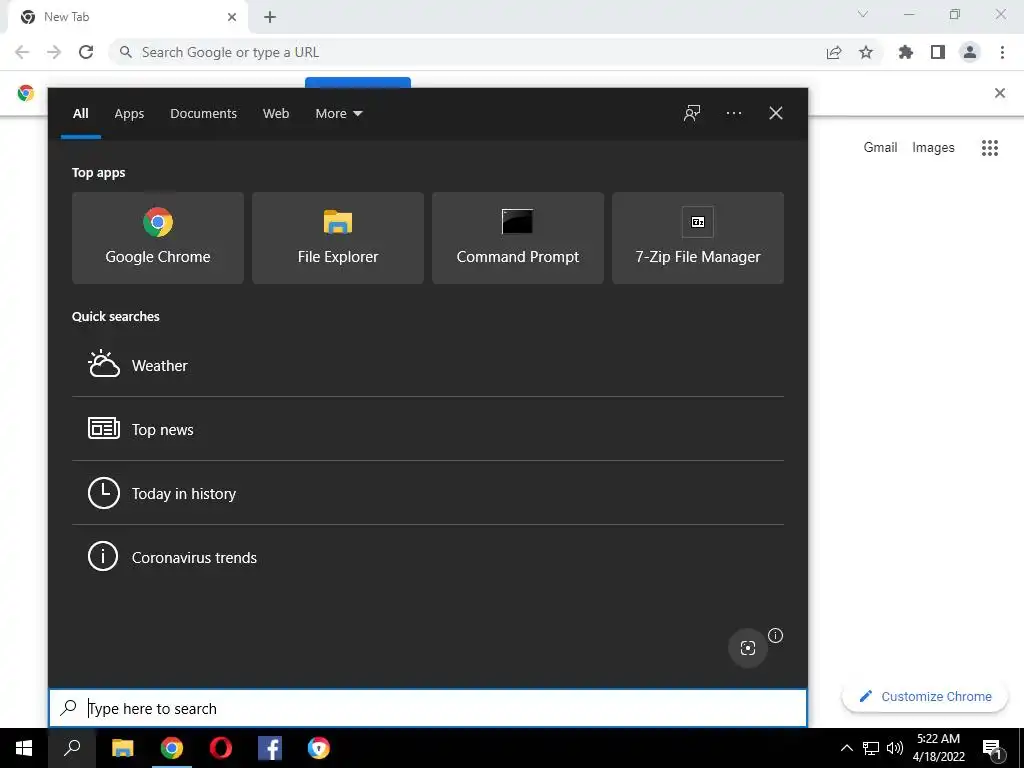Click Chrome's Back navigation arrow
The image size is (1024, 768).
click(22, 52)
